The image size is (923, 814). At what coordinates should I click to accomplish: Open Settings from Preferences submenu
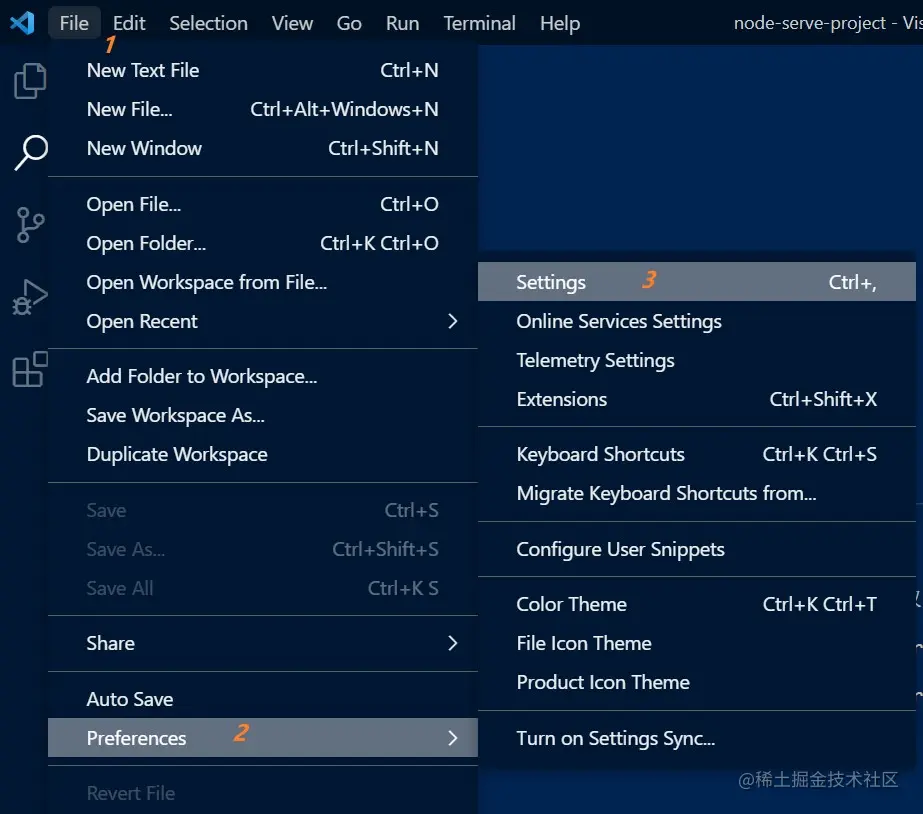(696, 282)
